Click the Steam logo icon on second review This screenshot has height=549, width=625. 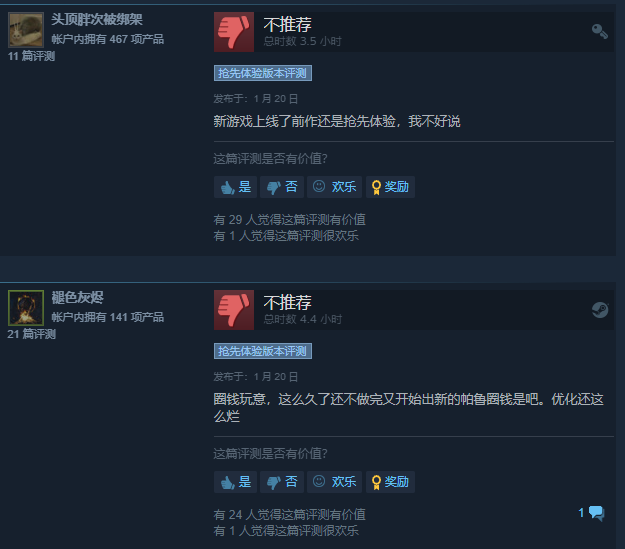click(600, 310)
